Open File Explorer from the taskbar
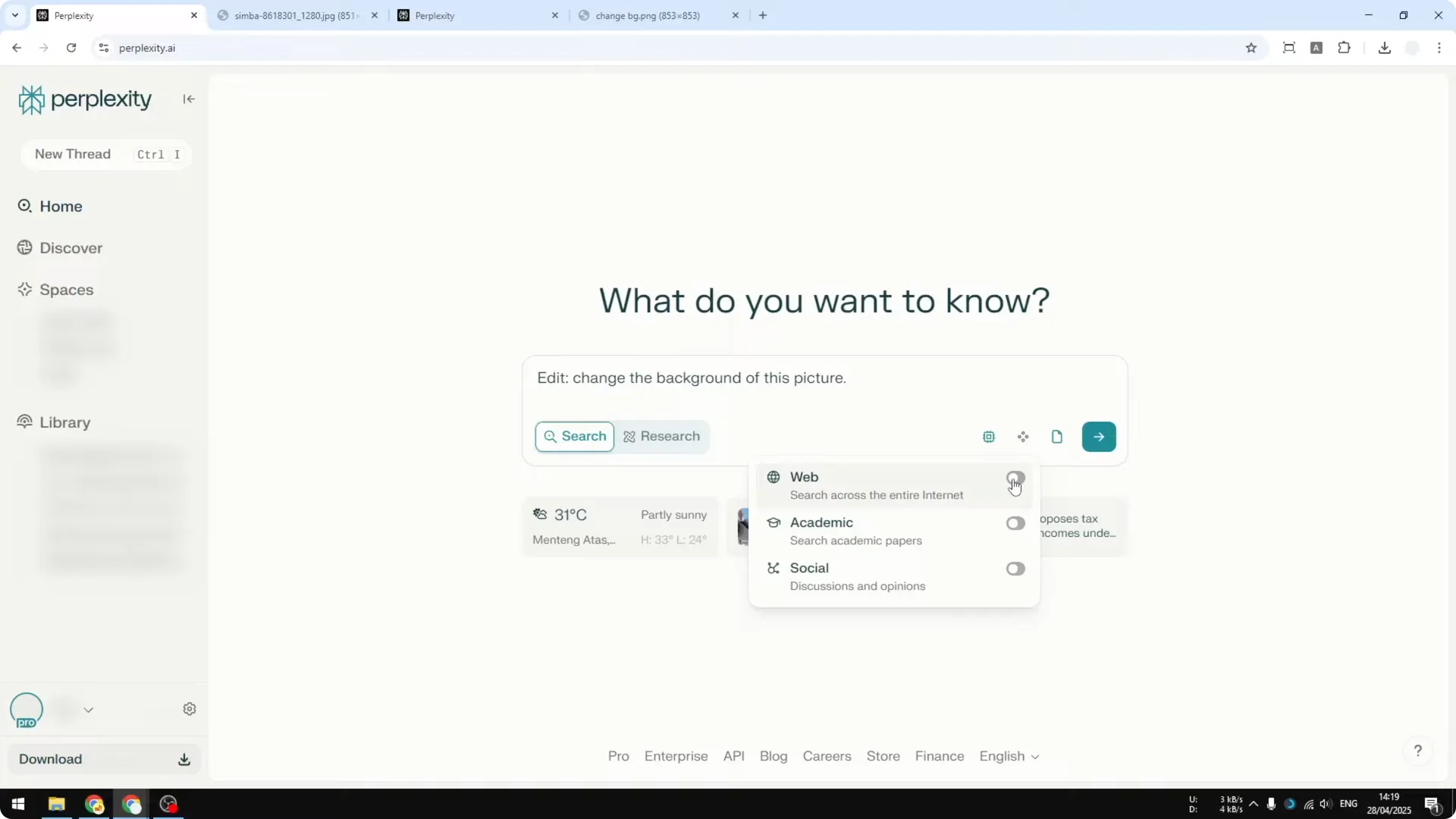The width and height of the screenshot is (1456, 819). (x=57, y=804)
